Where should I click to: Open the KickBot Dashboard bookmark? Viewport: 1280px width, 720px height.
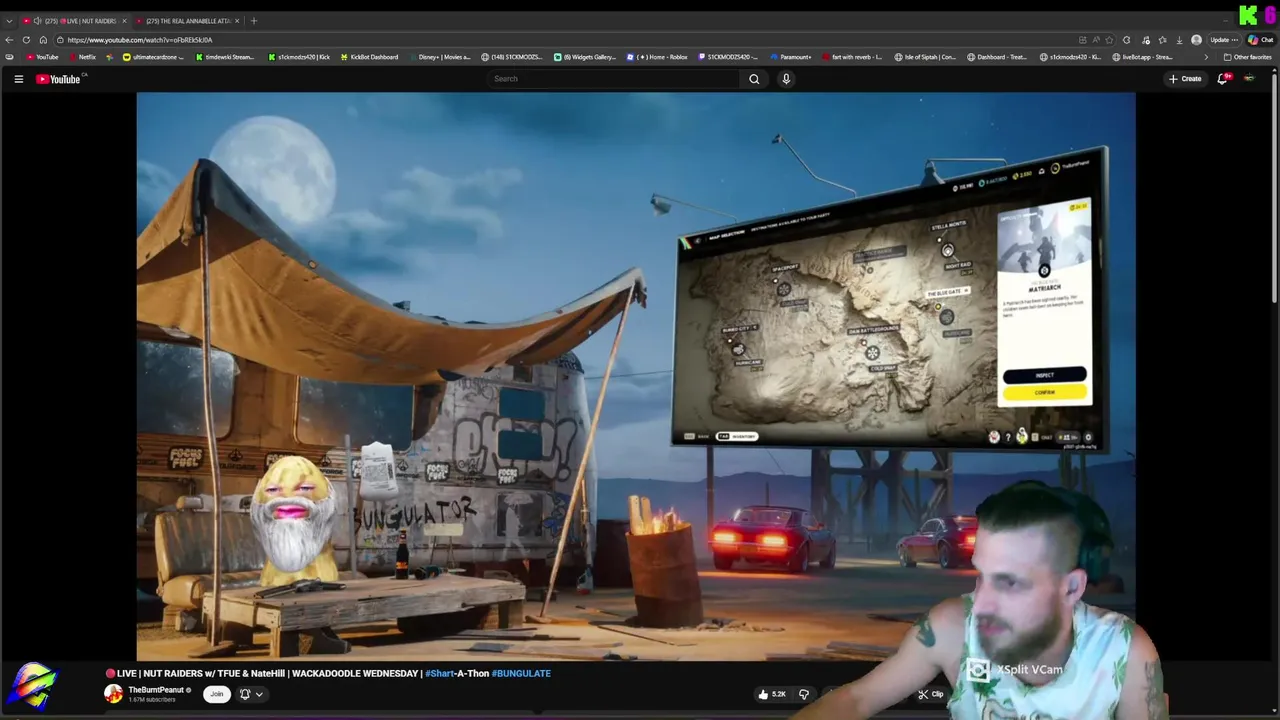(x=368, y=57)
